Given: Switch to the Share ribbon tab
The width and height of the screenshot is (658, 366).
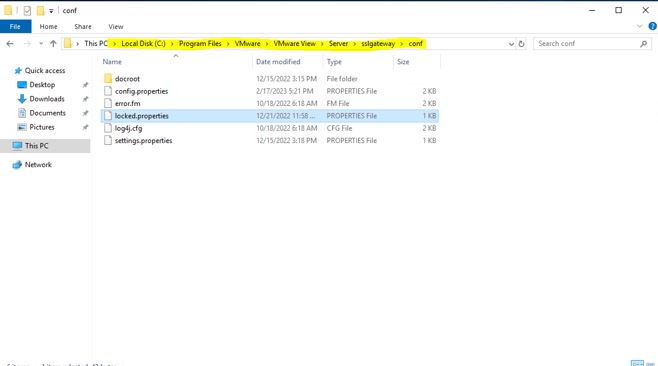Looking at the screenshot, I should [83, 26].
